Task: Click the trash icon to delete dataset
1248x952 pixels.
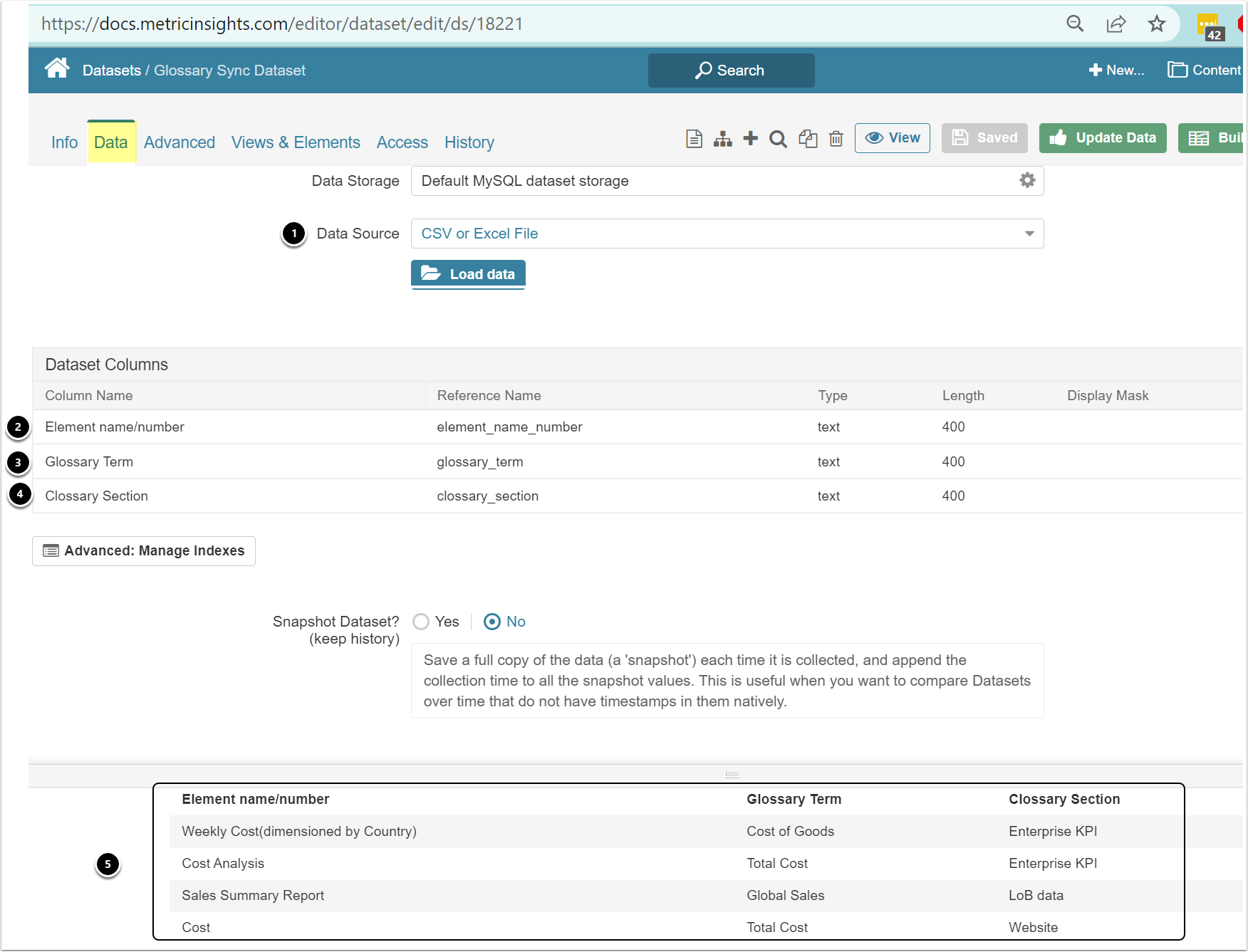Action: pos(836,138)
